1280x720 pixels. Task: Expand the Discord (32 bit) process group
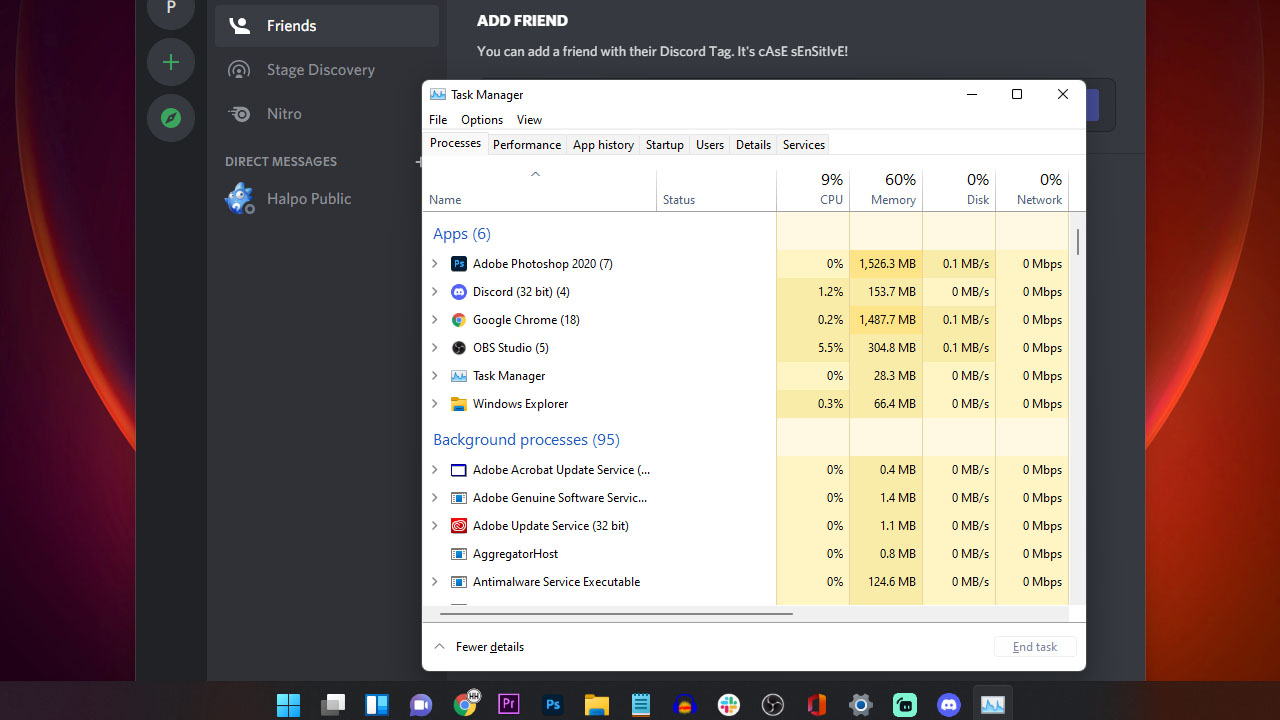click(x=435, y=291)
